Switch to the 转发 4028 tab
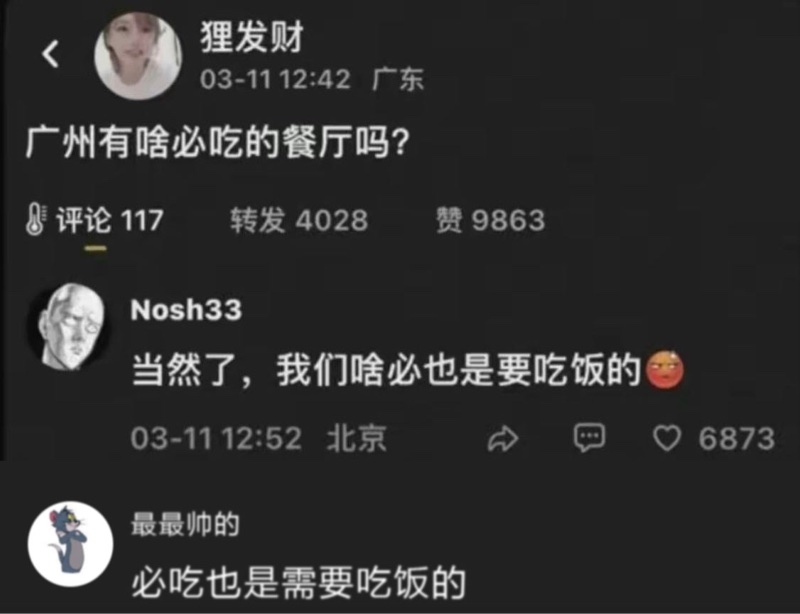 (x=298, y=220)
